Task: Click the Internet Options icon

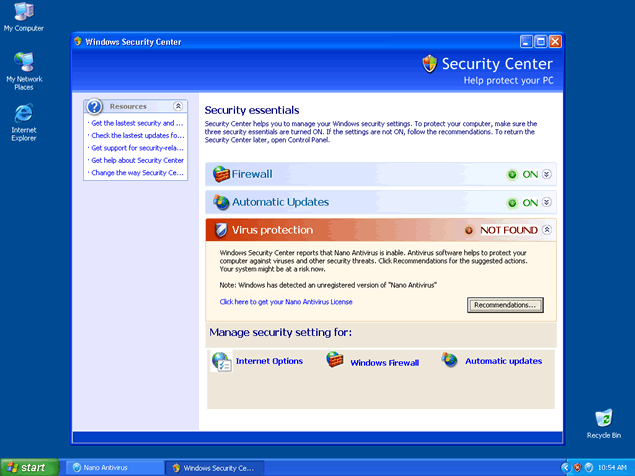Action: tap(221, 361)
